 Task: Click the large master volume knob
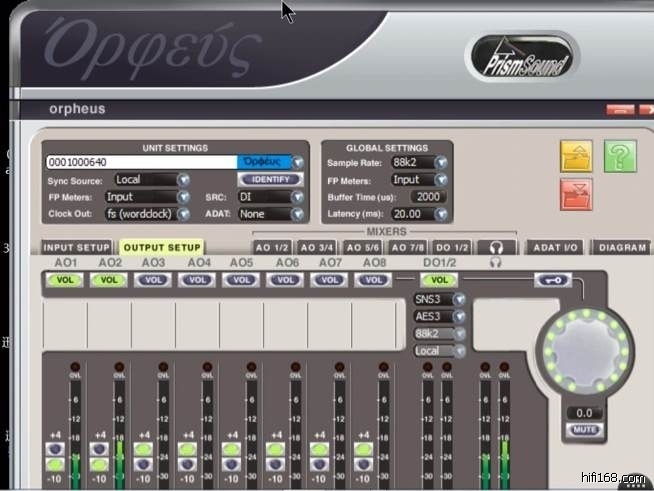[x=585, y=350]
